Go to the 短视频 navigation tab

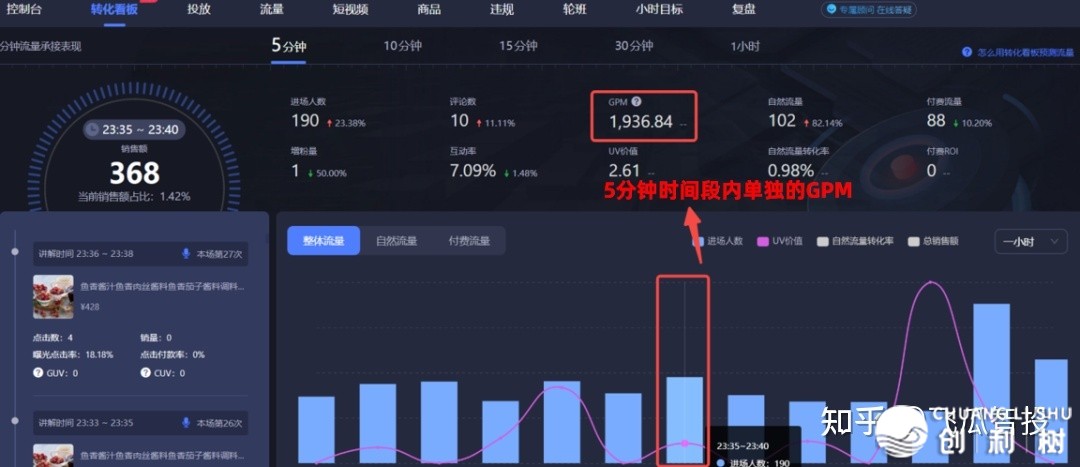click(350, 10)
